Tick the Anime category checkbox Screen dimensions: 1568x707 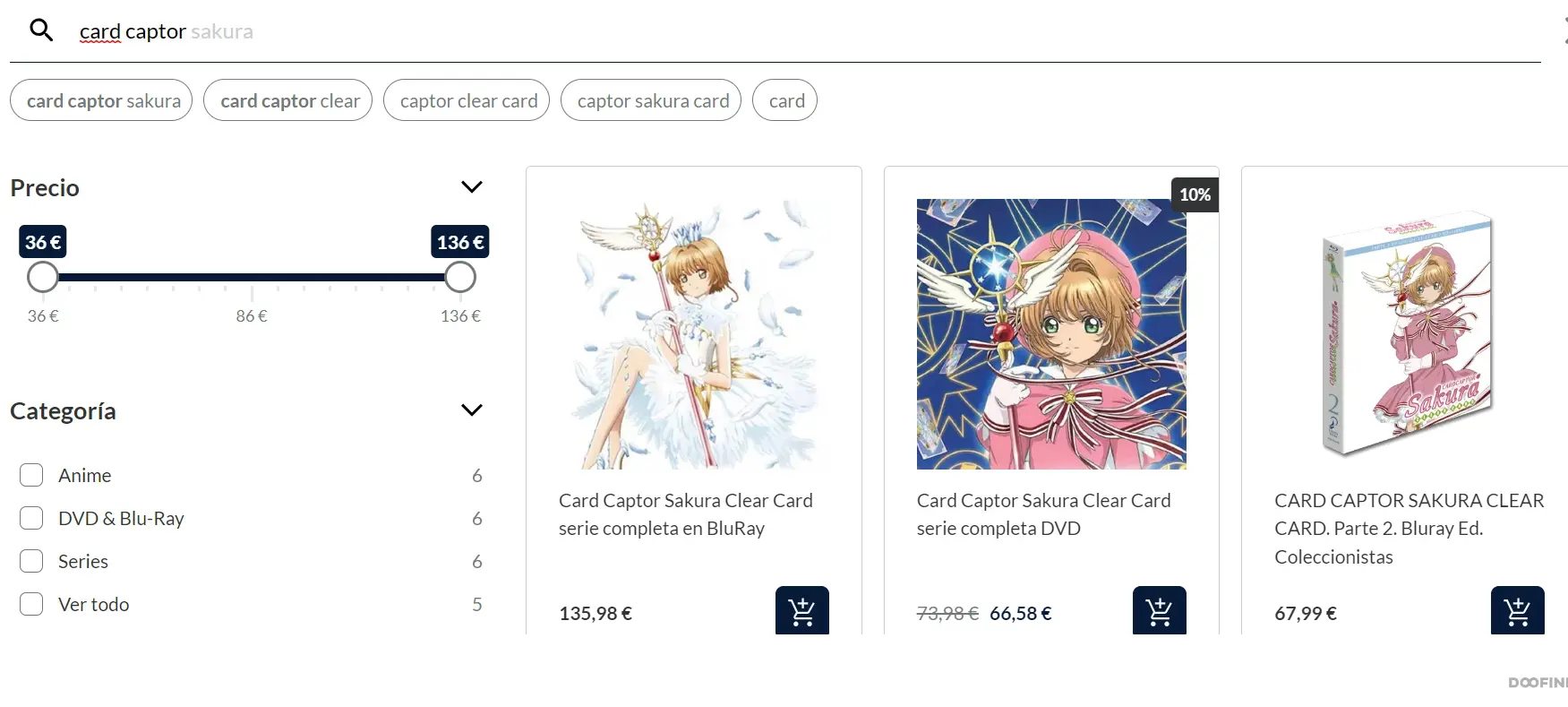31,475
